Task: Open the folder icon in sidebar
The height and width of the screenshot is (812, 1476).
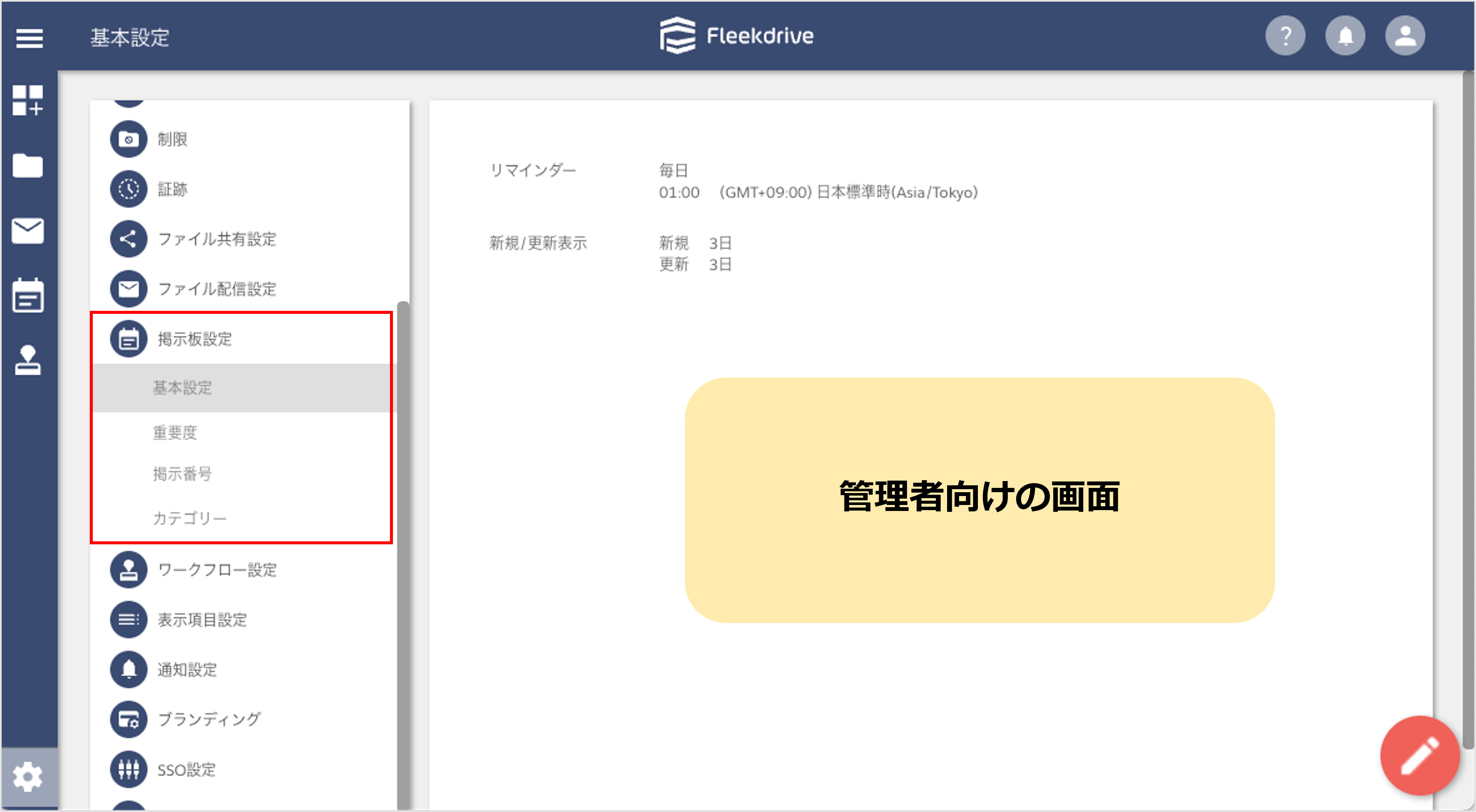Action: tap(27, 165)
